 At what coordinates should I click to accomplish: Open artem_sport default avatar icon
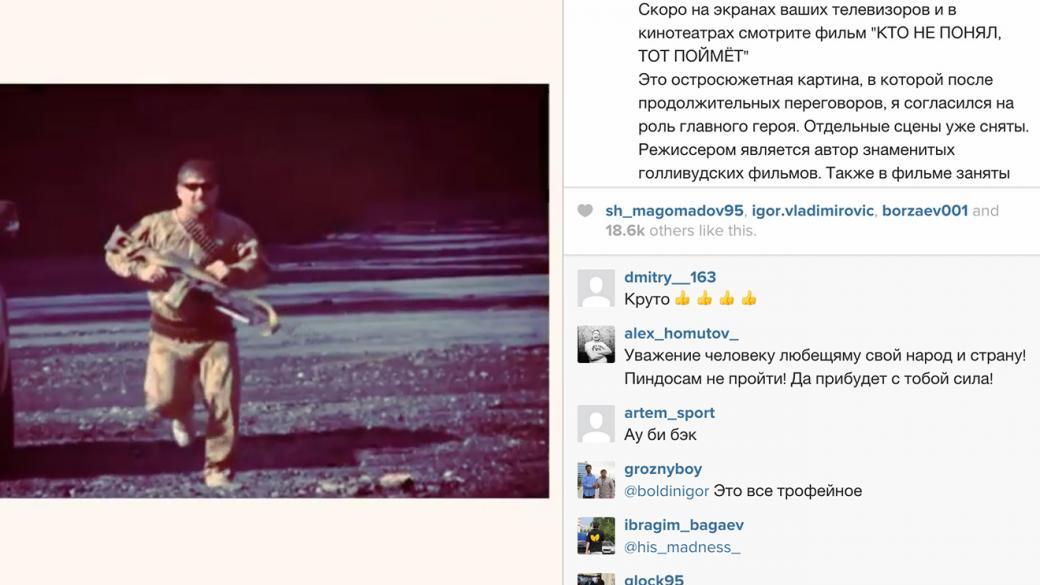596,424
